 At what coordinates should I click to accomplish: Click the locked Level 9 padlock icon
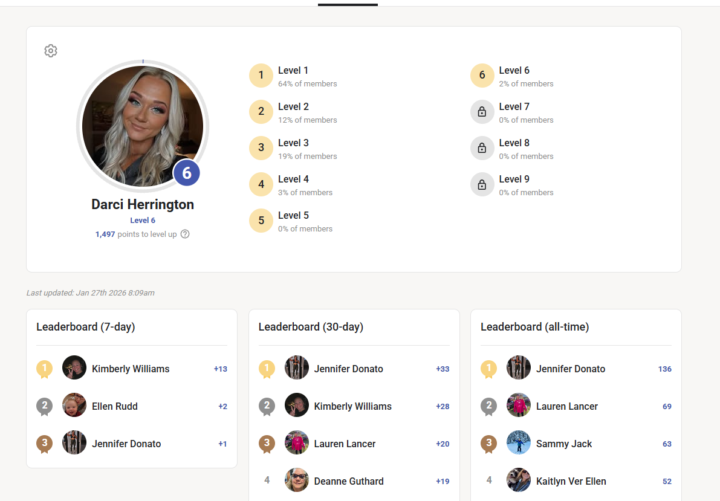click(x=482, y=184)
